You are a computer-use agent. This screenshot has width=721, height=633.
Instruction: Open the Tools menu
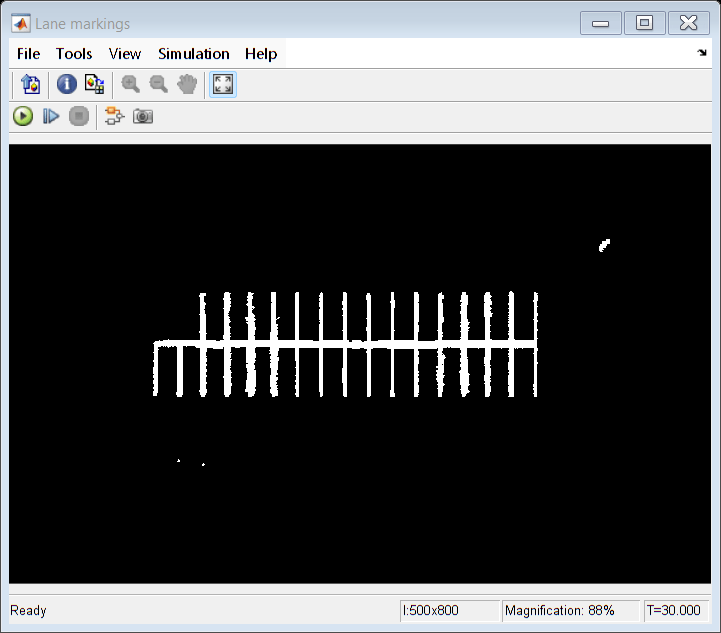(74, 54)
